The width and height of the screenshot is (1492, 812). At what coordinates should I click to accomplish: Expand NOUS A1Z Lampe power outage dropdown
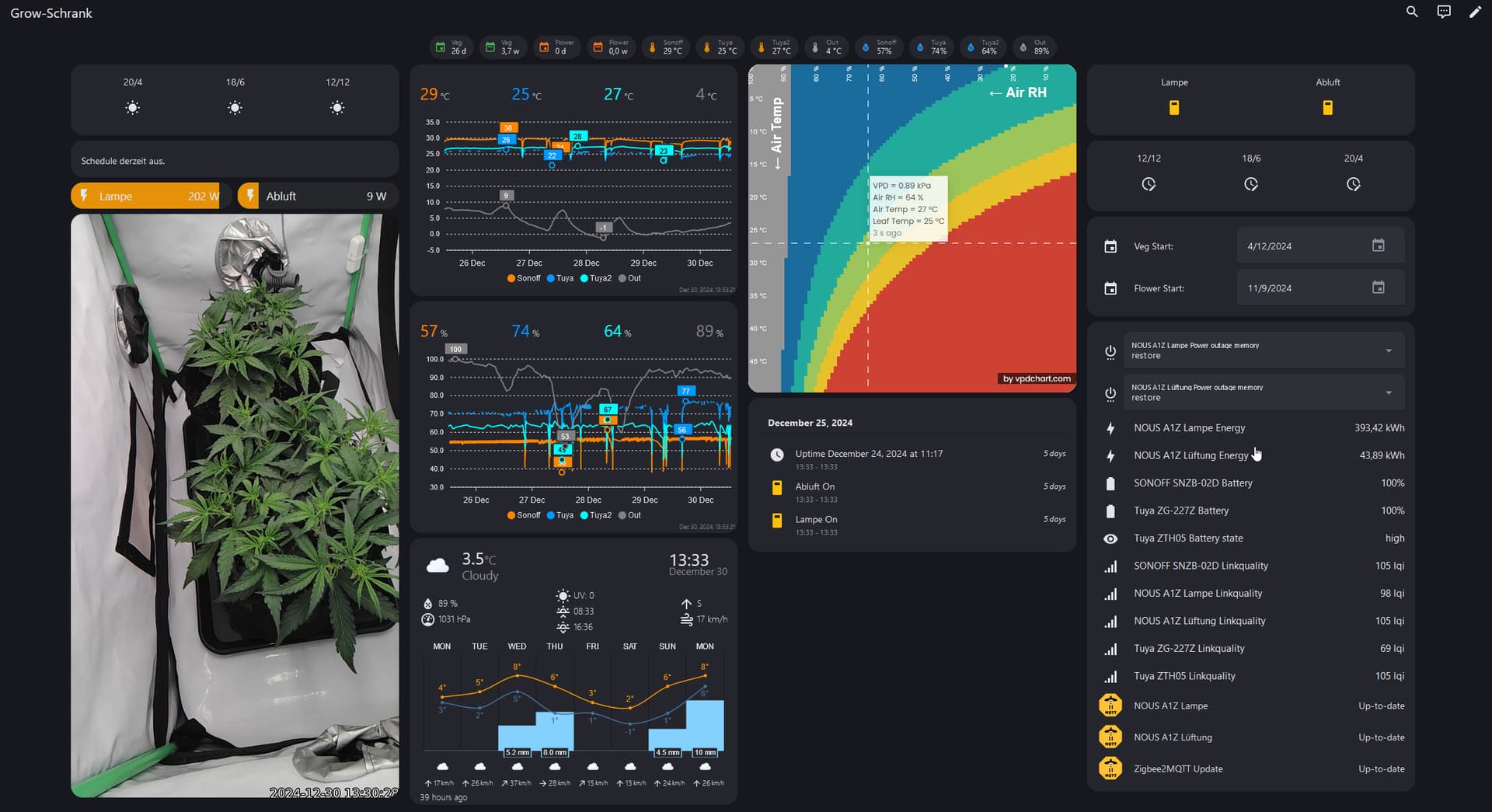pos(1389,350)
